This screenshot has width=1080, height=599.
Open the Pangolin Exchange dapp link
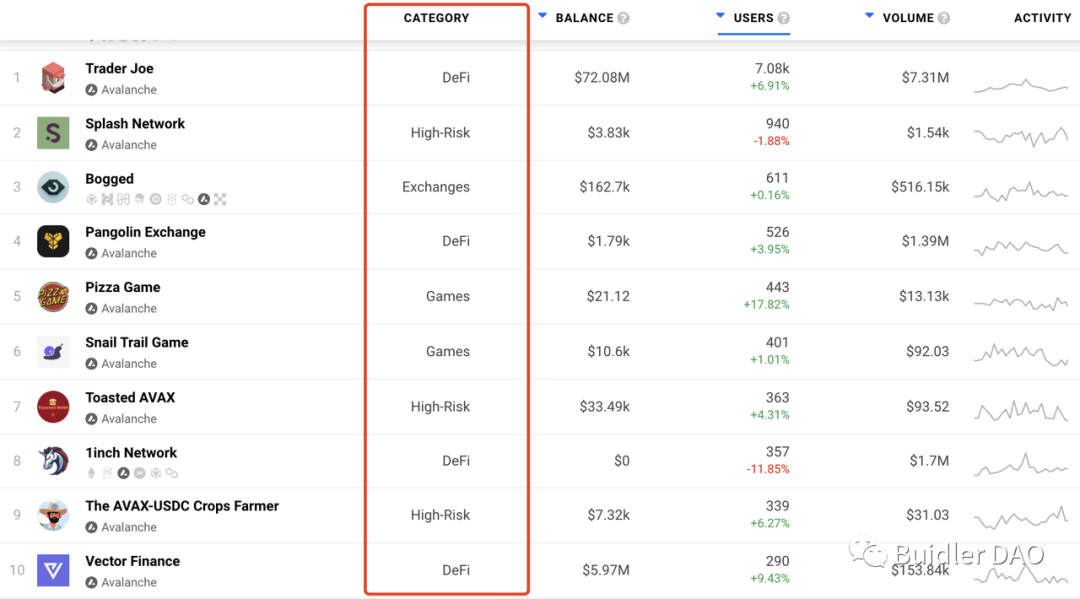pyautogui.click(x=145, y=232)
